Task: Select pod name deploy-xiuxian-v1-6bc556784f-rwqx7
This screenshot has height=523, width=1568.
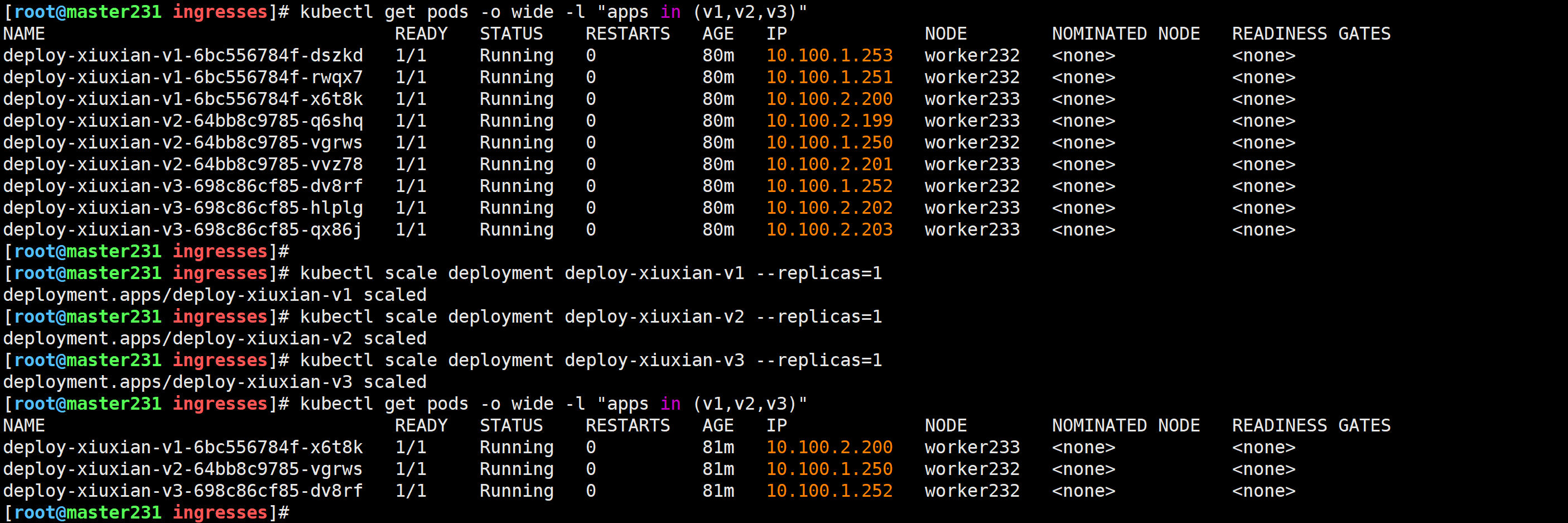Action: point(182,78)
